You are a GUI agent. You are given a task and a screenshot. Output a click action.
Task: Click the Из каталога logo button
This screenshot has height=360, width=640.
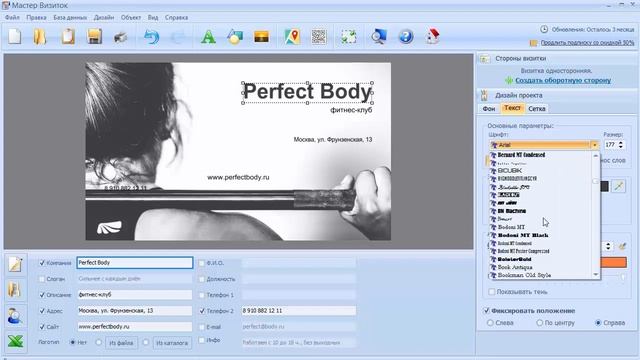[x=172, y=343]
